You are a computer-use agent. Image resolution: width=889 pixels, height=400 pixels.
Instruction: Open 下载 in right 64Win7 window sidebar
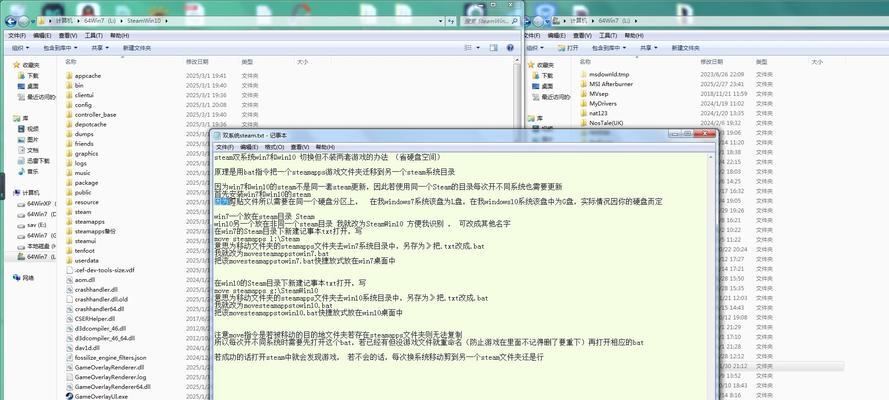(x=543, y=75)
